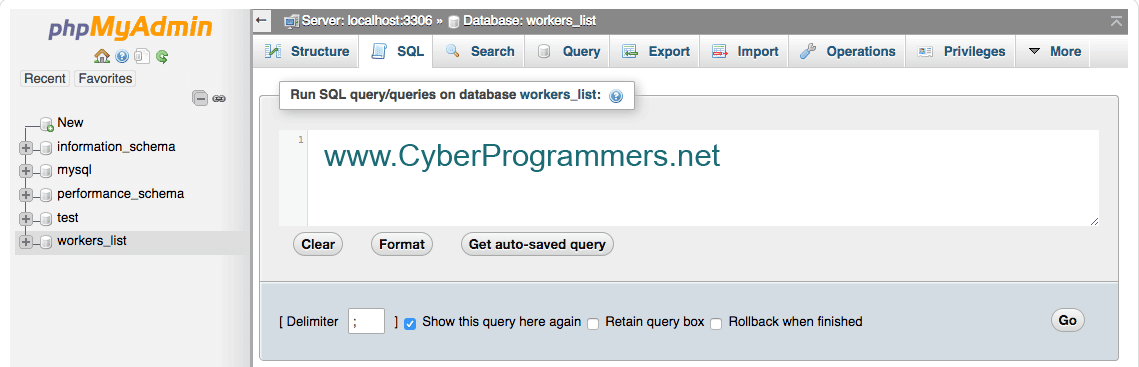Click the New database icon
The image size is (1139, 367).
pyautogui.click(x=47, y=124)
